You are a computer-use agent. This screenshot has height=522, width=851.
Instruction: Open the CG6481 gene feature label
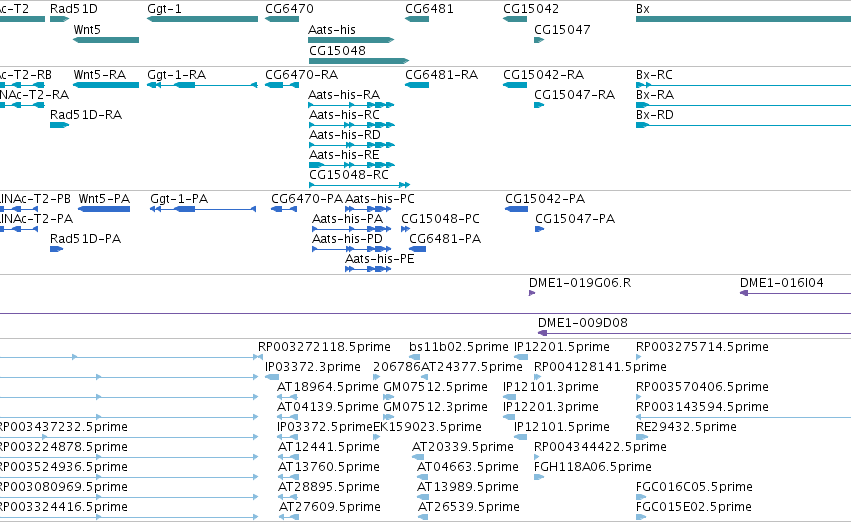[x=429, y=9]
